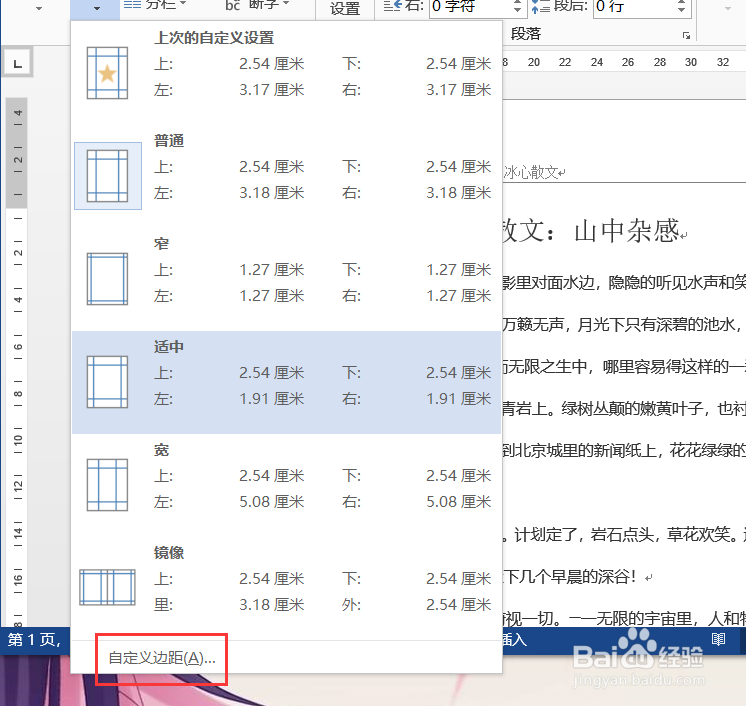This screenshot has width=746, height=706.
Task: Choose the 普通 normal margins preset icon
Action: (108, 176)
